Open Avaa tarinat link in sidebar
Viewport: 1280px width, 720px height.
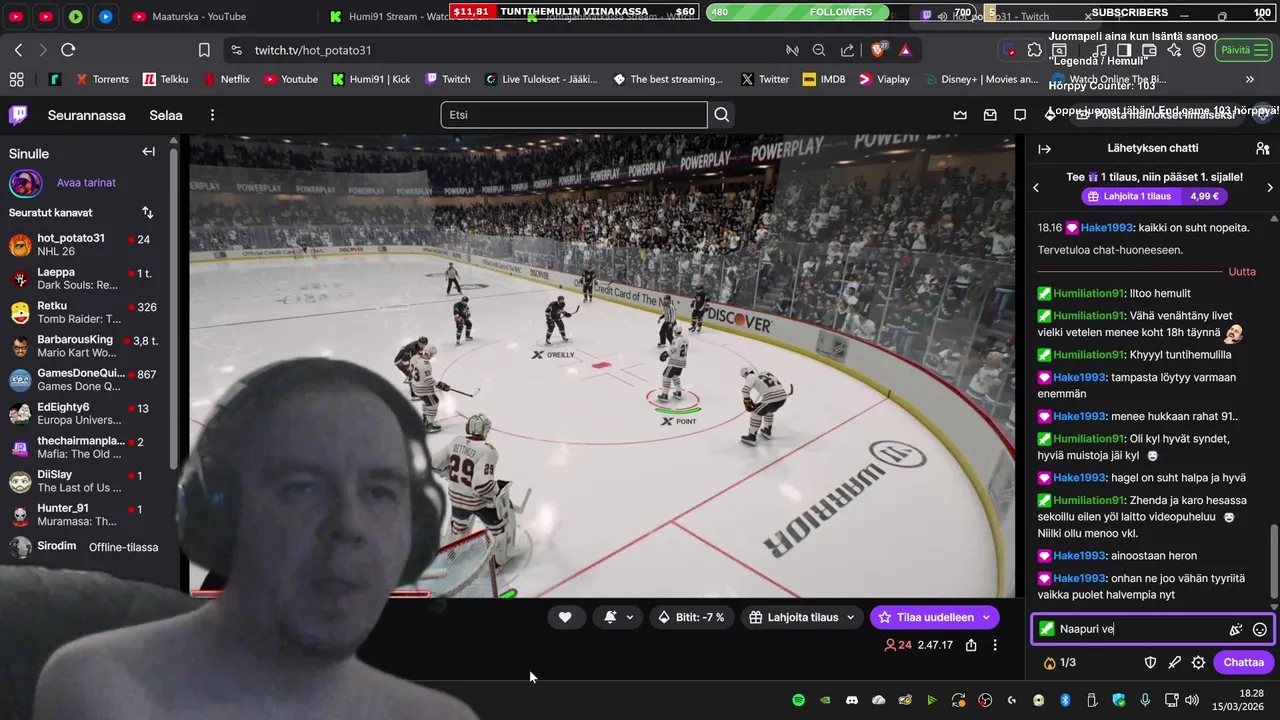point(86,183)
